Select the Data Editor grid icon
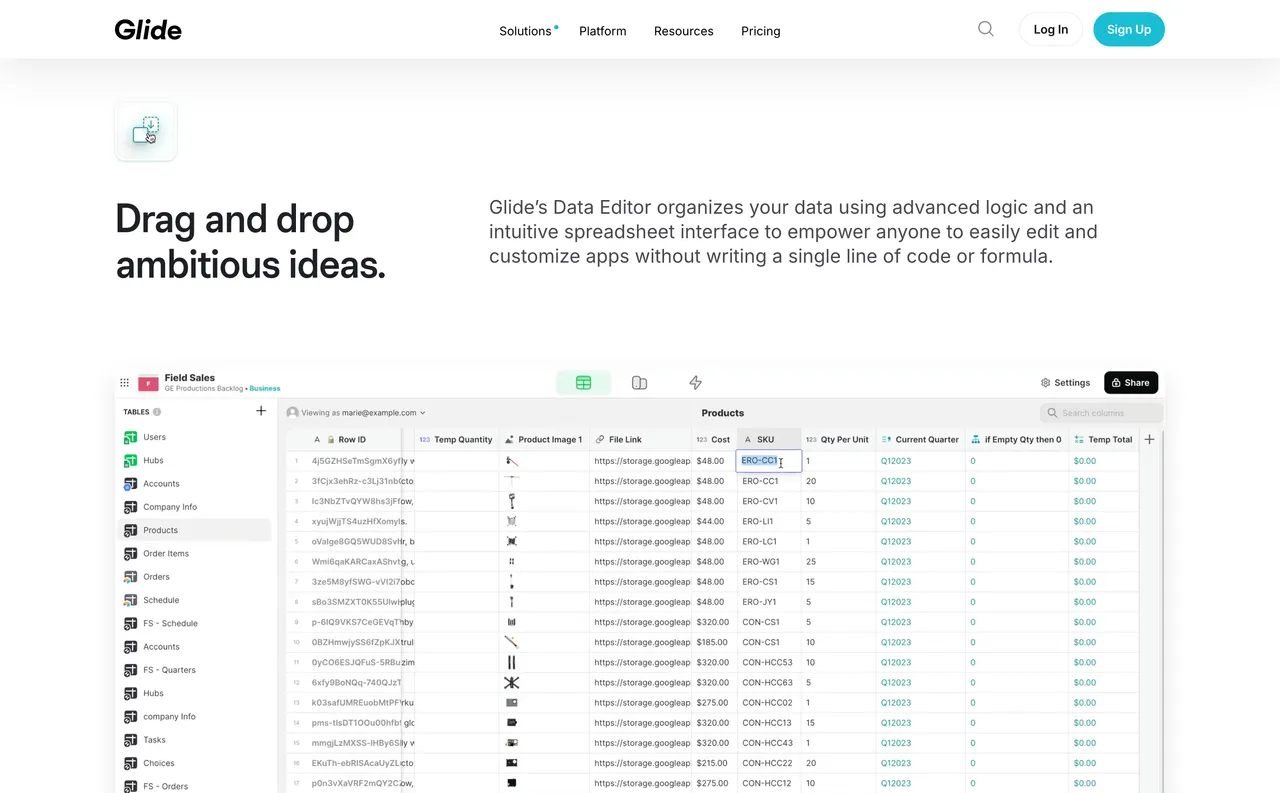The image size is (1280, 793). (583, 382)
